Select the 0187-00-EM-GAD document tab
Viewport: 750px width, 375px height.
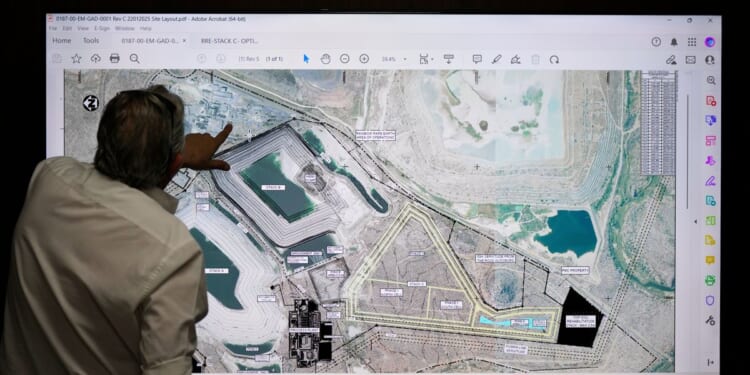(x=149, y=41)
